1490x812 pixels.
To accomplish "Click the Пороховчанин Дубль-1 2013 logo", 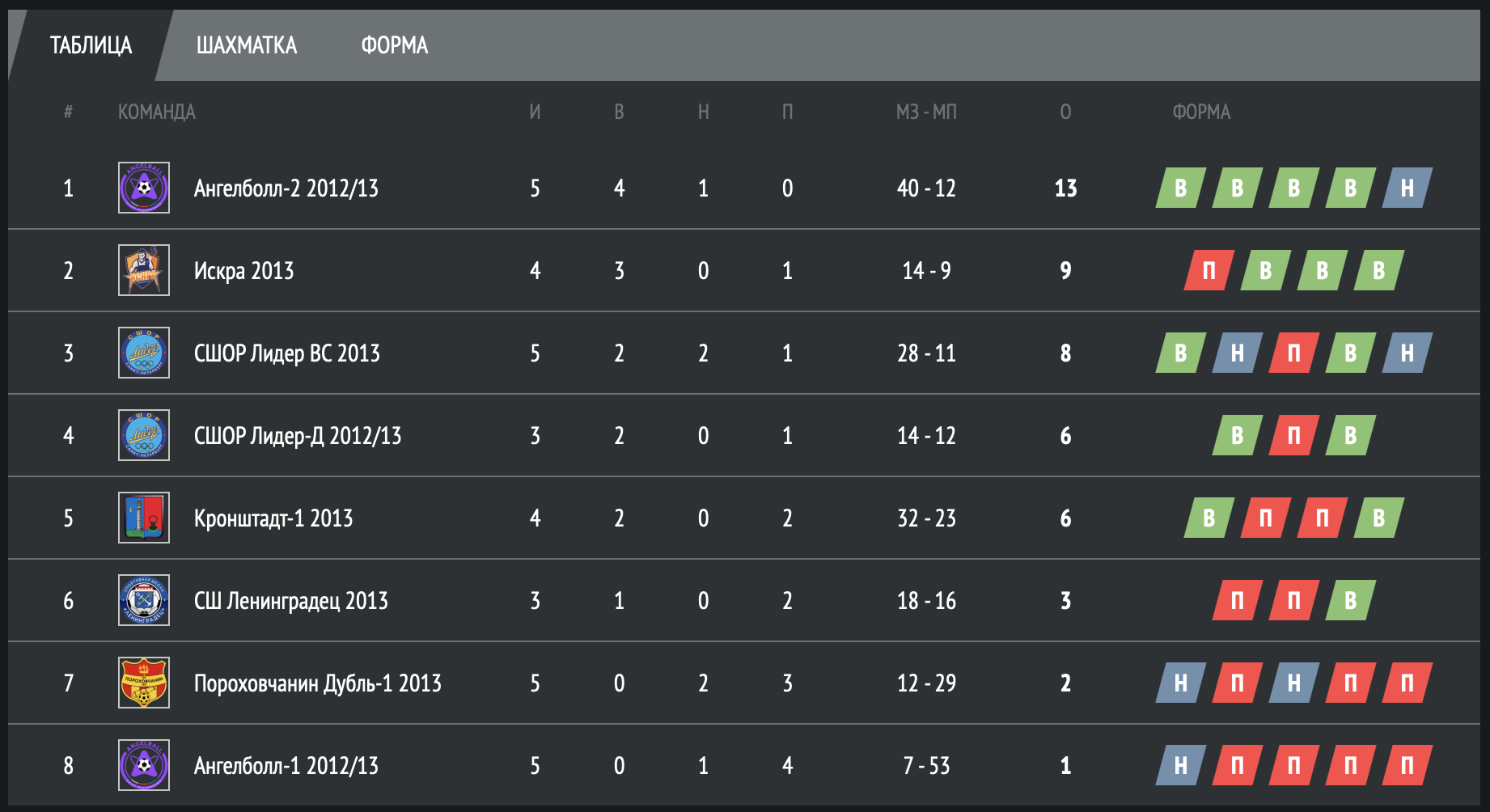I will pyautogui.click(x=144, y=683).
